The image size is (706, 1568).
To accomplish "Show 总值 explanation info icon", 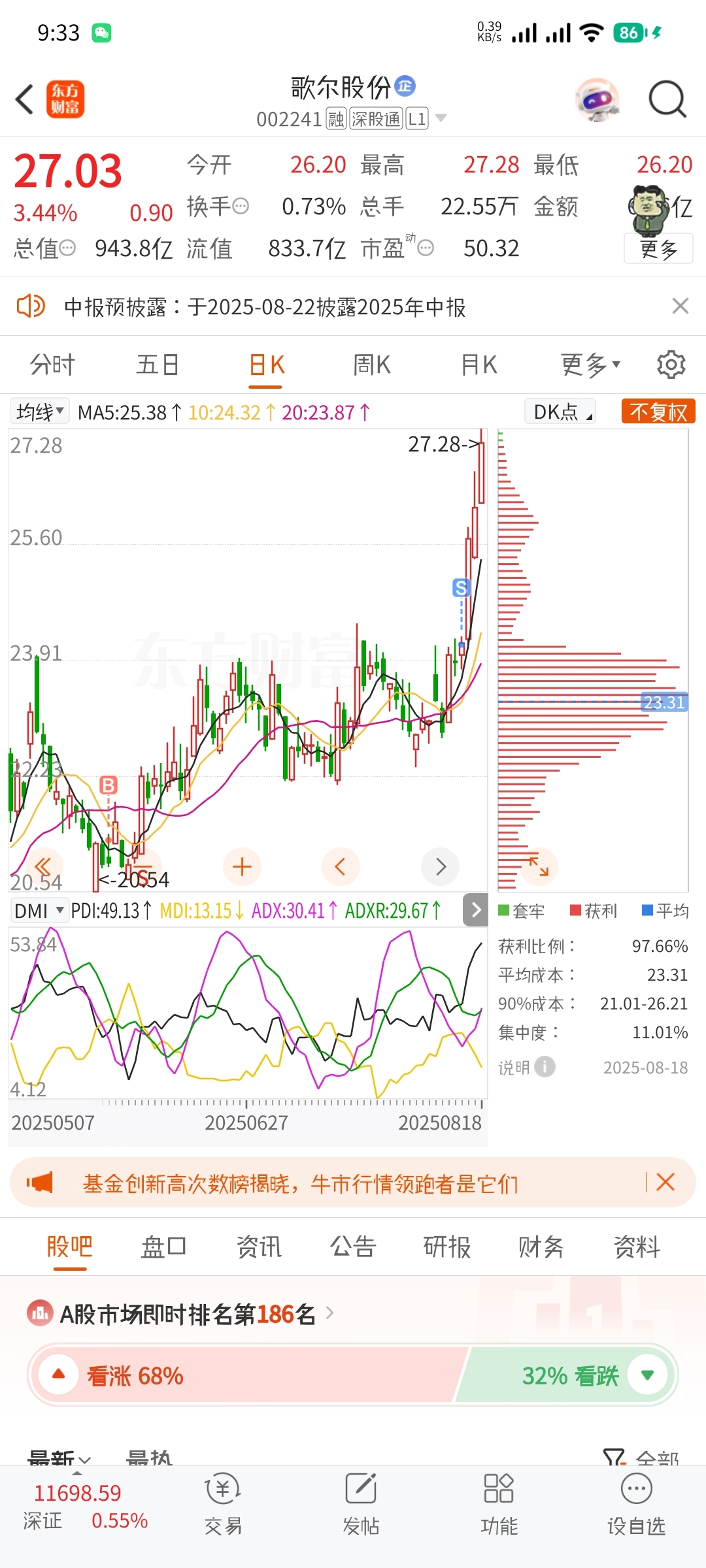I will [67, 248].
